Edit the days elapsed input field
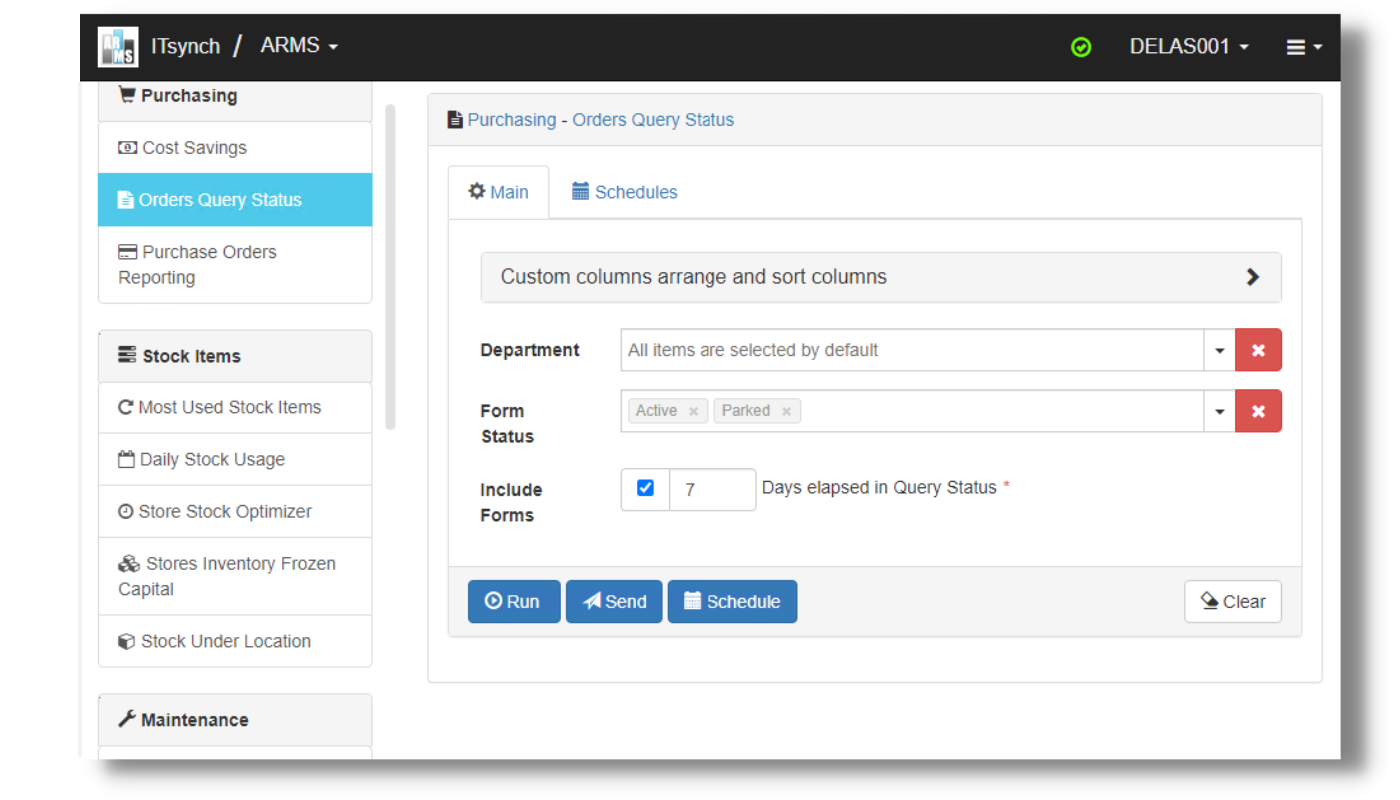The image size is (1400, 800). pyautogui.click(x=712, y=489)
